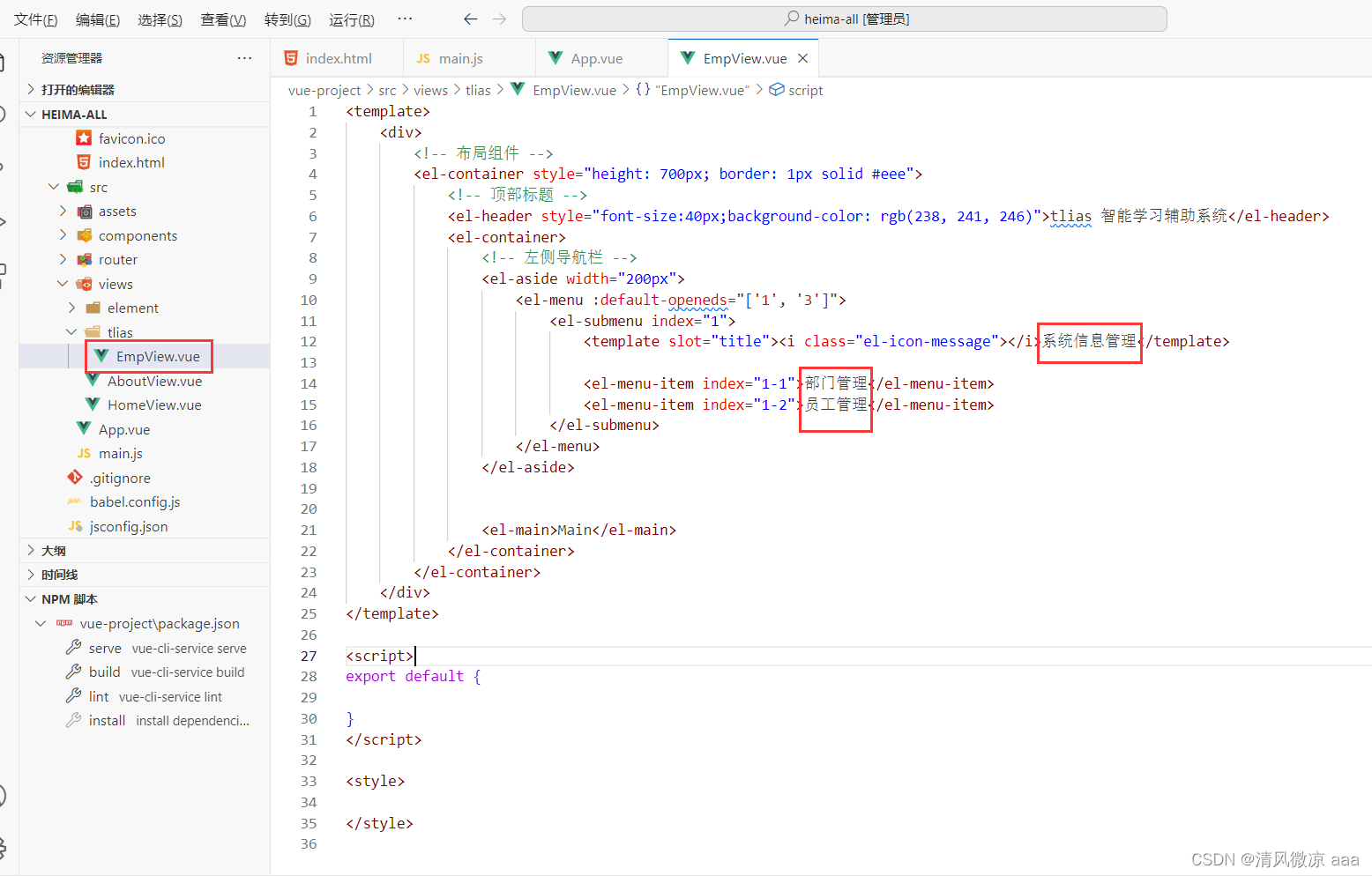The width and height of the screenshot is (1372, 876).
Task: Click the favicon.ico star icon
Action: tap(84, 137)
